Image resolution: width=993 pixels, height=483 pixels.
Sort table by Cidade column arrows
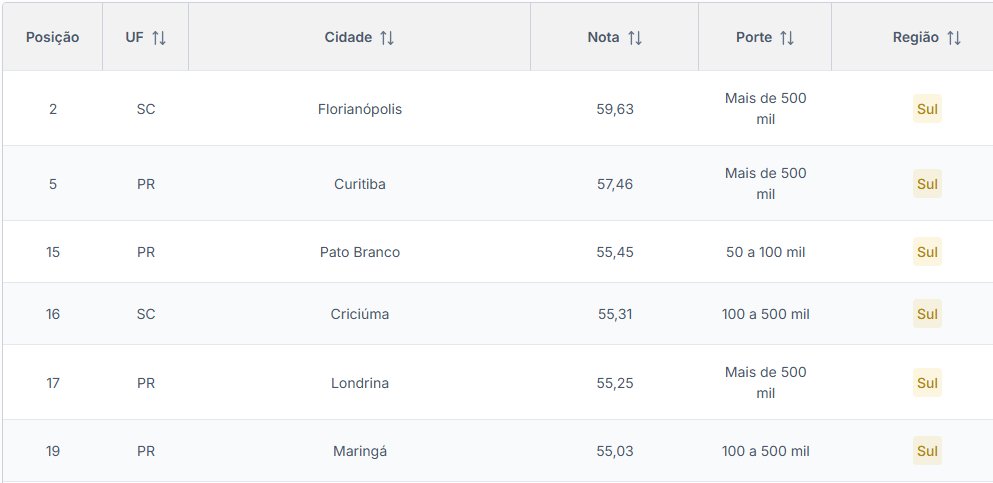click(x=387, y=38)
